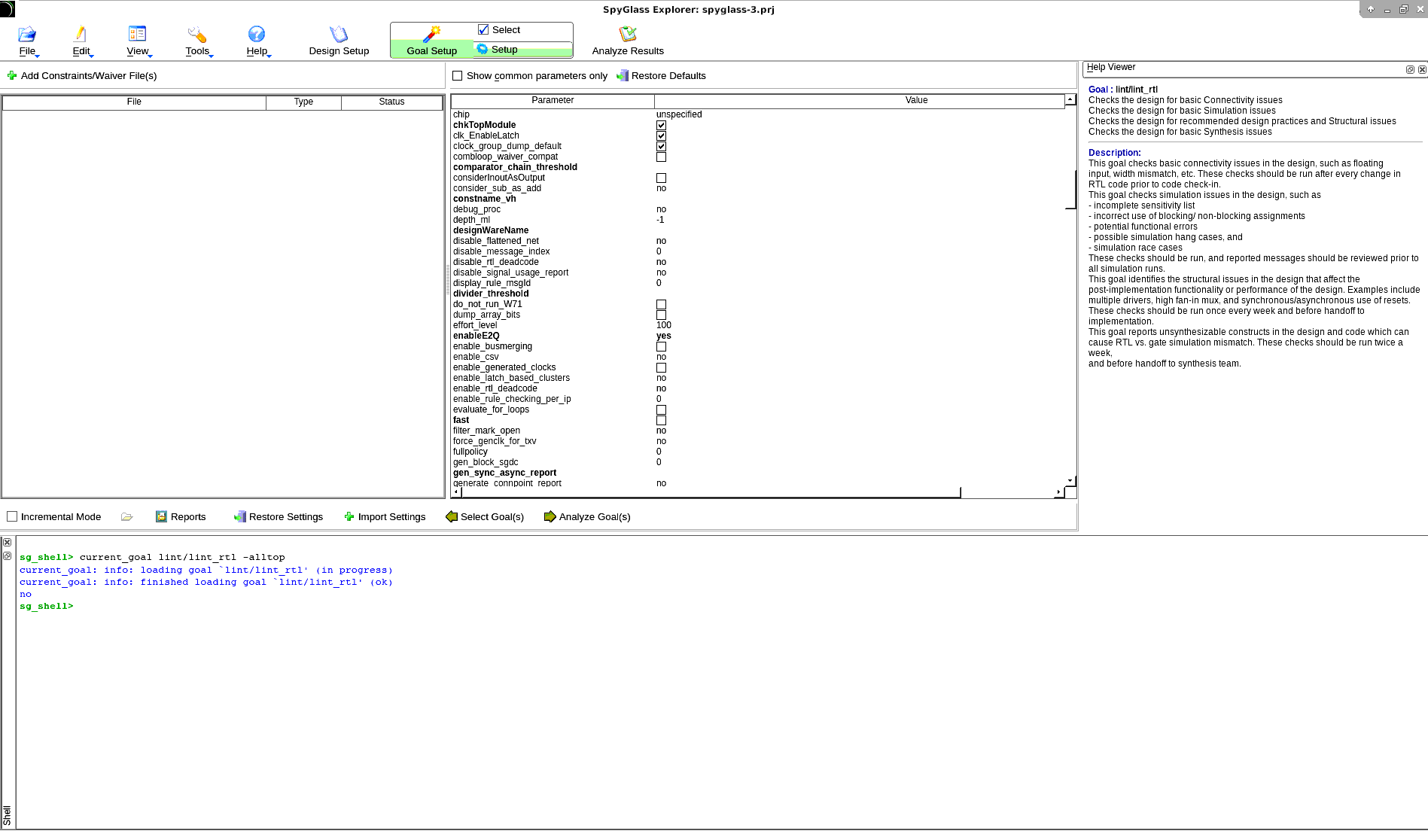Viewport: 1428px width, 840px height.
Task: Close the Help Viewer panel
Action: [1422, 69]
